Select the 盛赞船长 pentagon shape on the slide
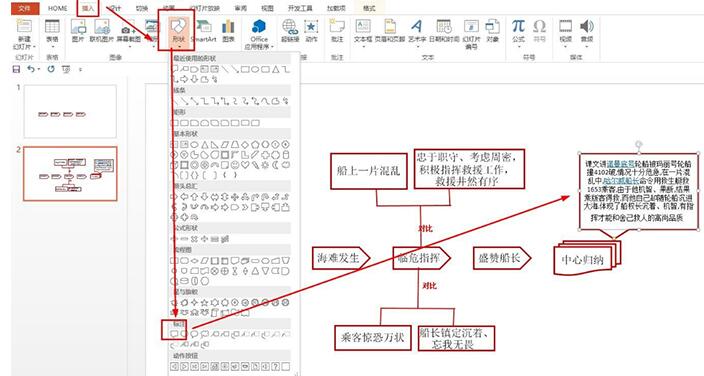The width and height of the screenshot is (704, 376). pos(502,258)
